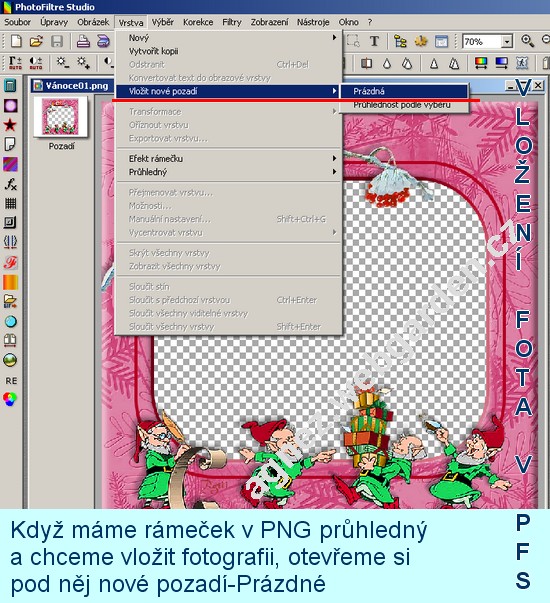Click the New document icon
The width and height of the screenshot is (550, 603).
tap(16, 41)
